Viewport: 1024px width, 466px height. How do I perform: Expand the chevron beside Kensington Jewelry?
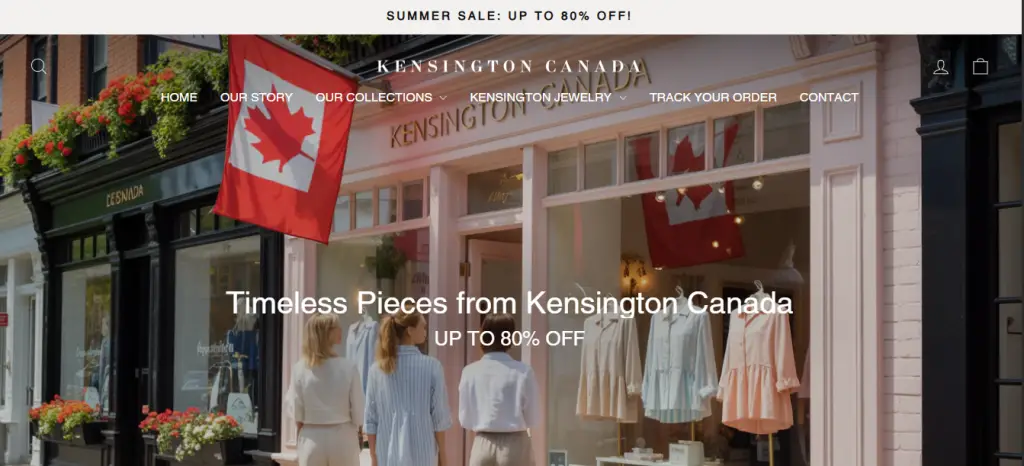tap(622, 98)
